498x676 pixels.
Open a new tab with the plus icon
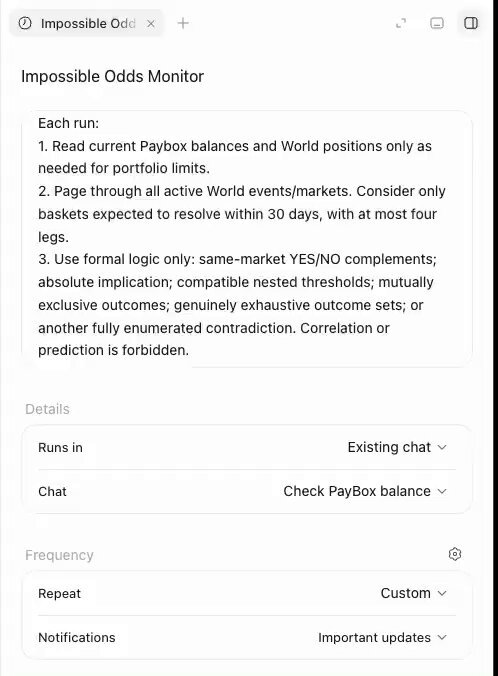(x=183, y=23)
